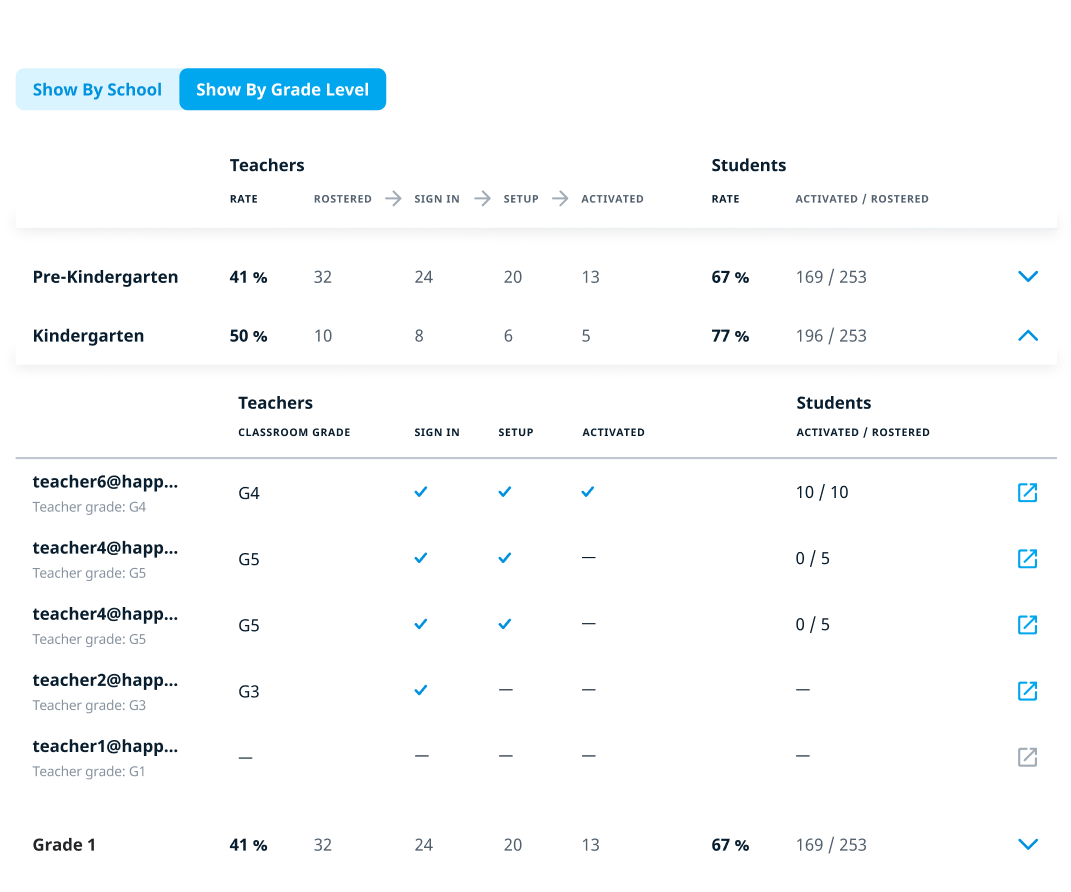This screenshot has width=1071, height=892.
Task: Click the greyed-out link icon for teacher1
Action: click(1027, 757)
